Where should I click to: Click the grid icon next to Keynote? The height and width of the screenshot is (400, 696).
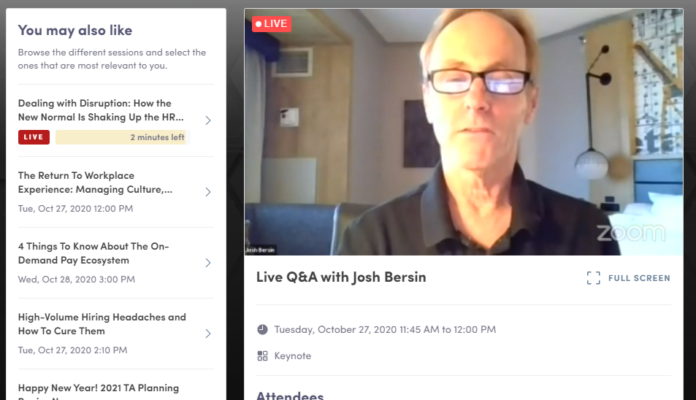262,356
